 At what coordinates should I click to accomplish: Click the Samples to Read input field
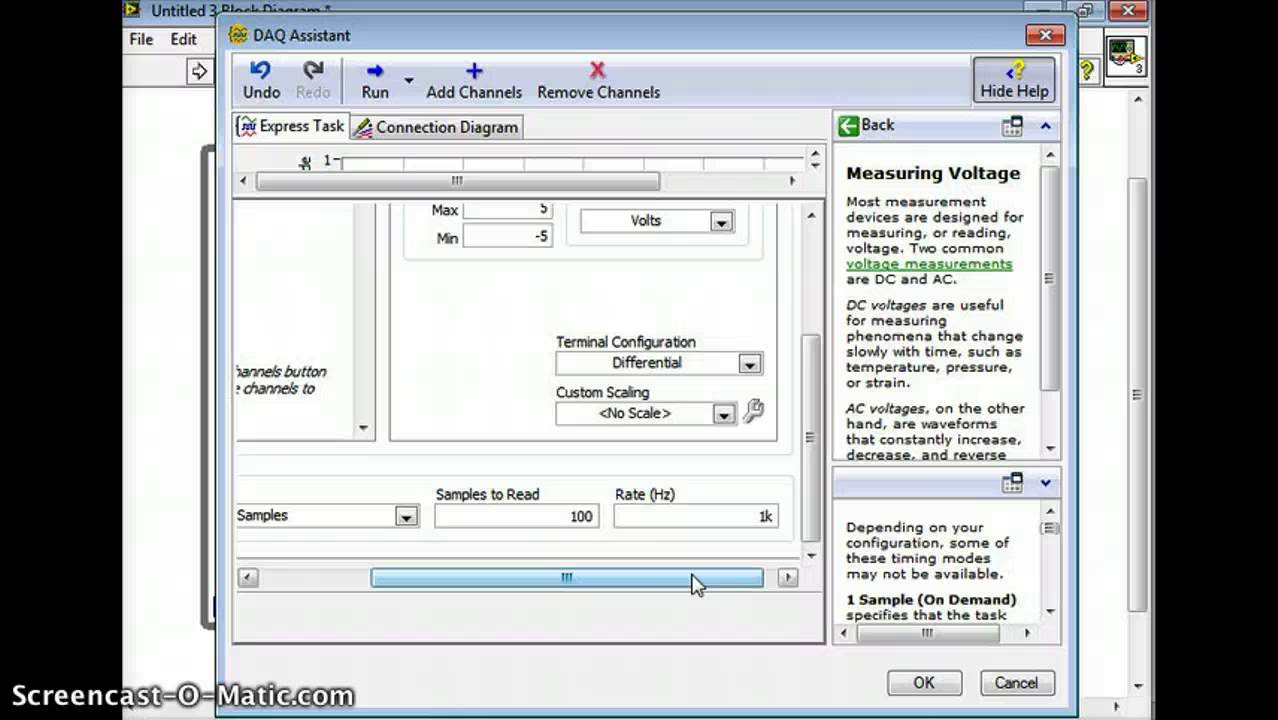516,516
